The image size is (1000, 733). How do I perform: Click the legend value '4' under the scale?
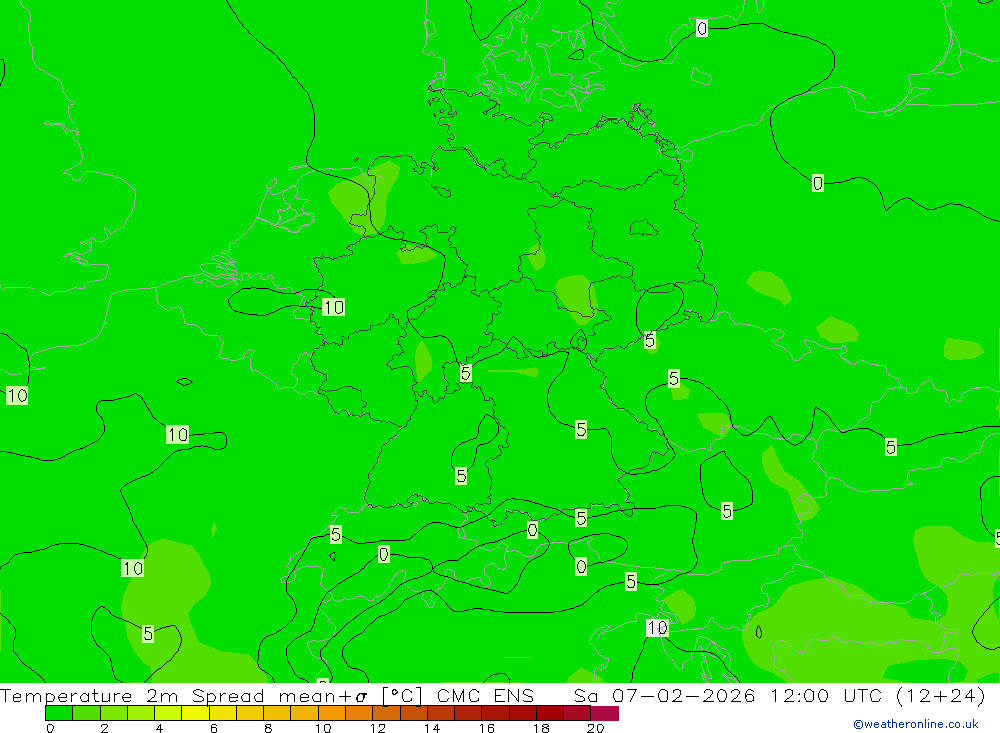[159, 728]
